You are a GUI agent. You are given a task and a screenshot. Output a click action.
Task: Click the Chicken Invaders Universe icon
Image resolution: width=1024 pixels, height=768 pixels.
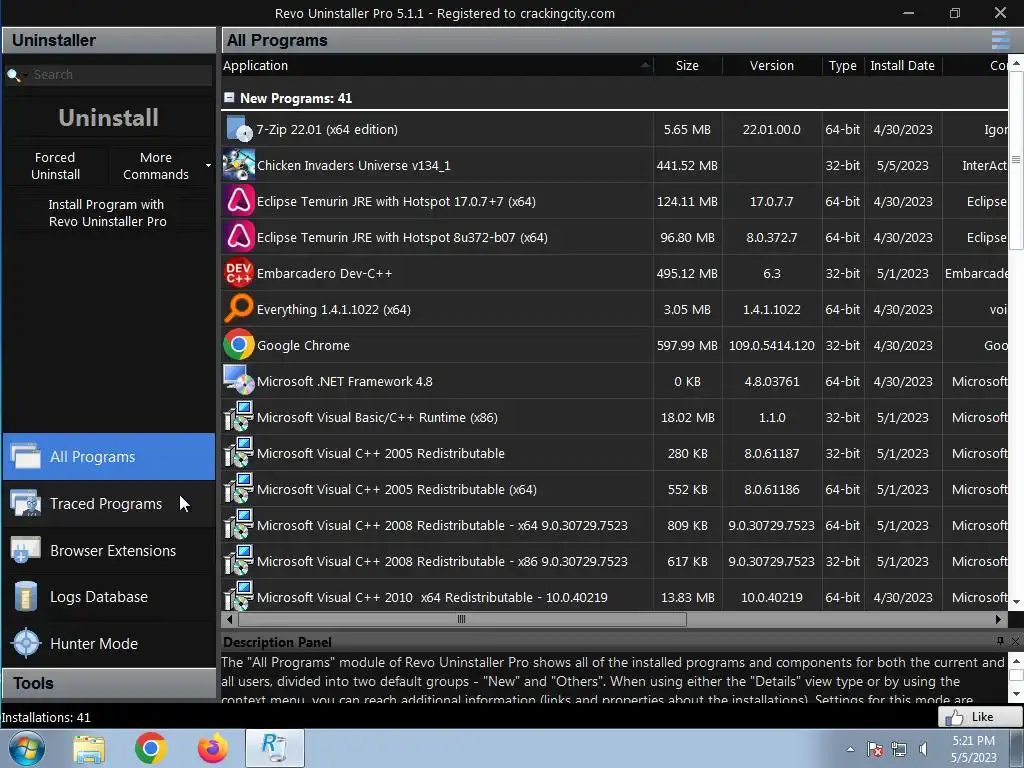point(239,165)
